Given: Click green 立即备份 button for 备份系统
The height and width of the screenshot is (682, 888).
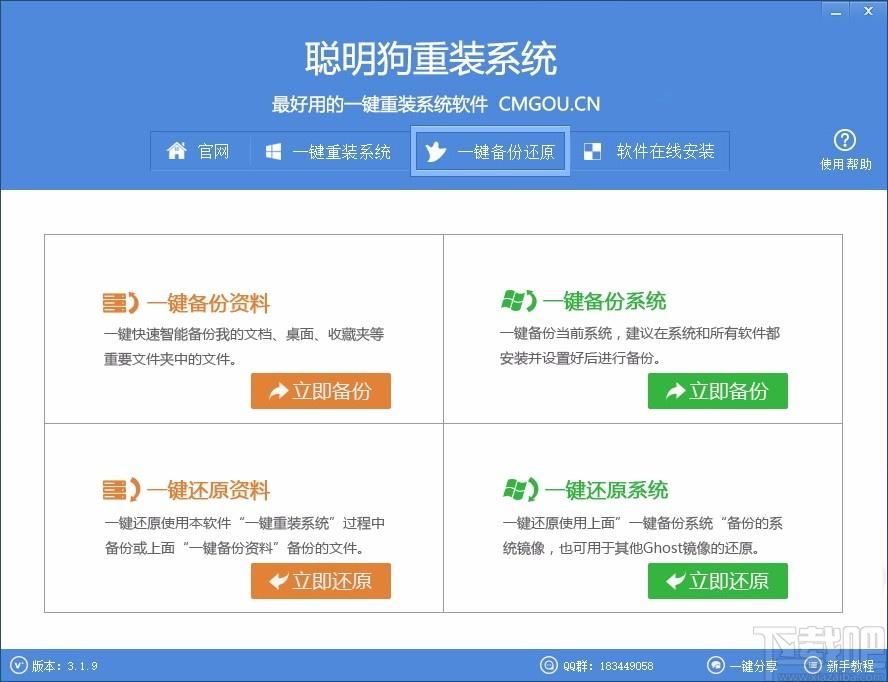Looking at the screenshot, I should click(718, 391).
